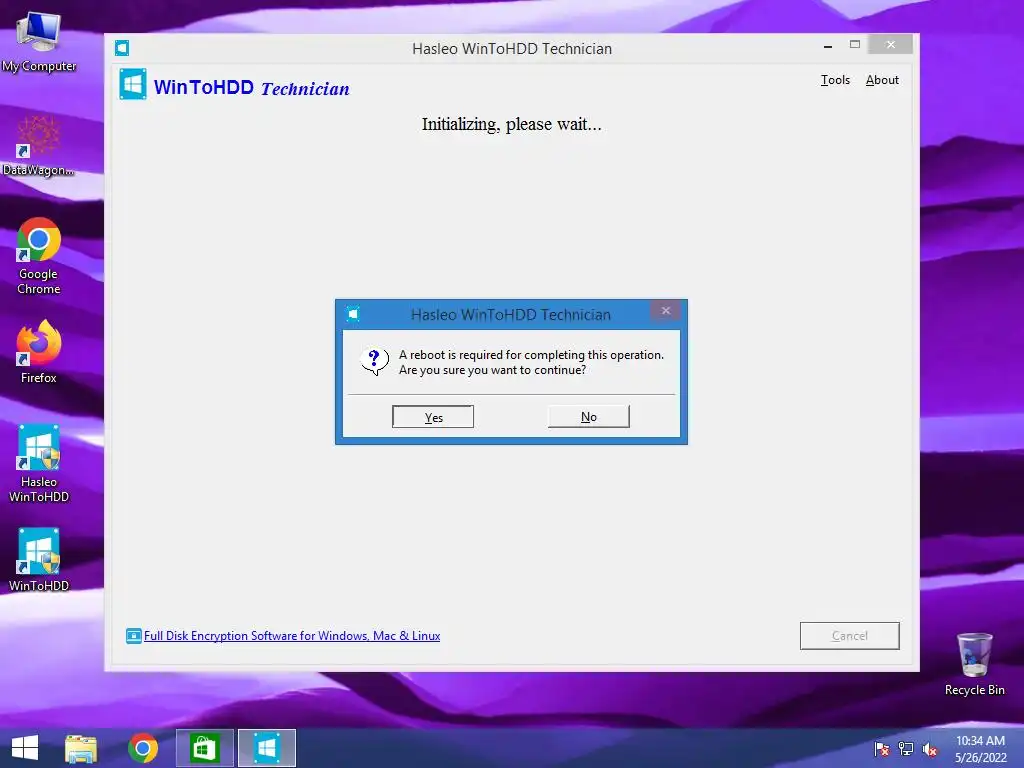
Task: Maximize the WinToHDD Technician window
Action: click(x=854, y=44)
